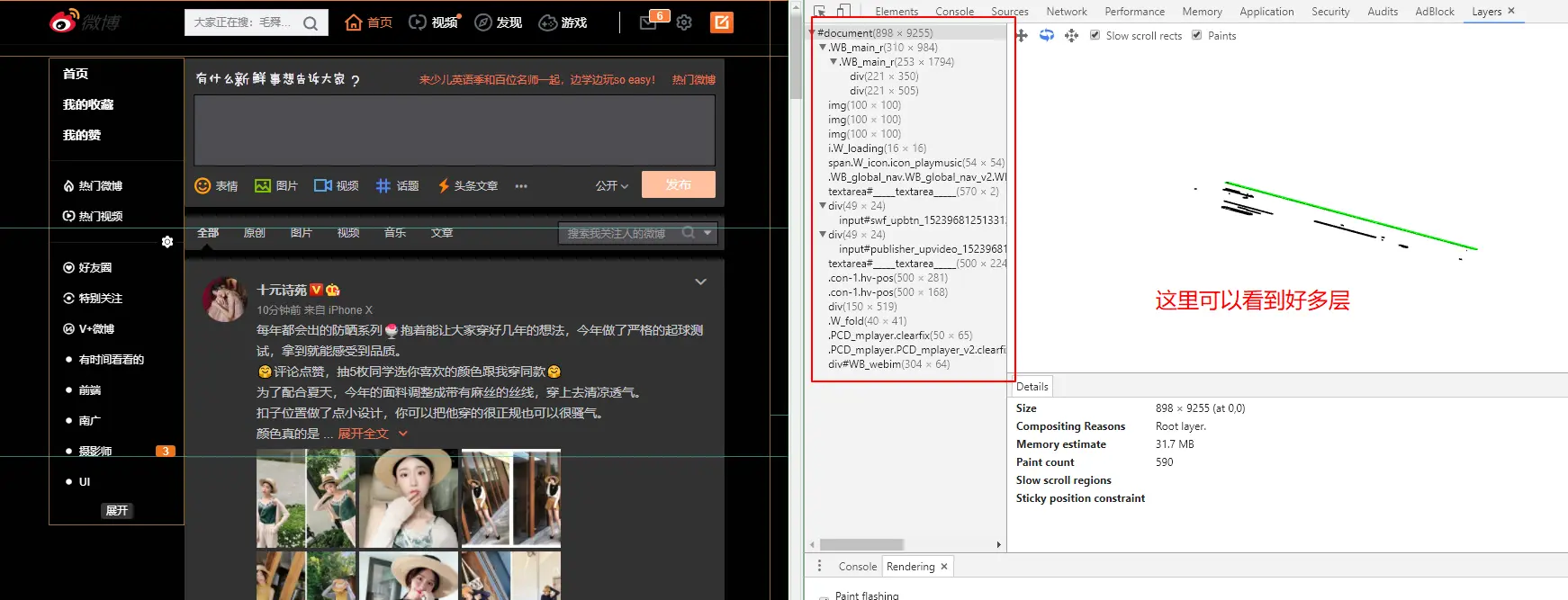Select Layers pan mode tool
The height and width of the screenshot is (600, 1568).
1022,35
